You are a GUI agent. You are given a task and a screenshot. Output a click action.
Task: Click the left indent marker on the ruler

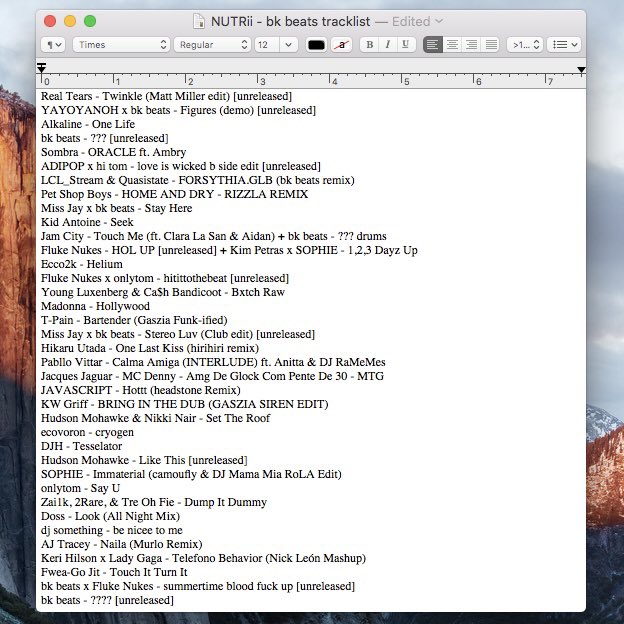pos(41,68)
